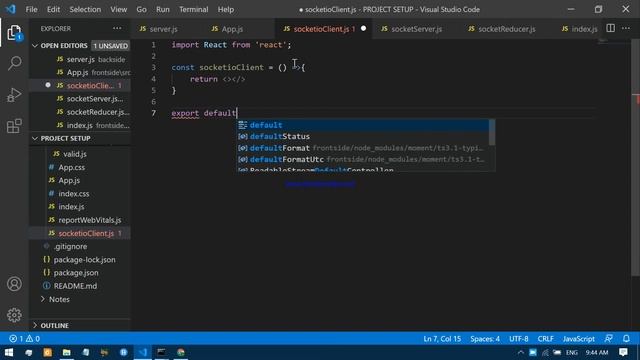Click the VS Code logo icon
The height and width of the screenshot is (360, 640).
click(x=11, y=9)
